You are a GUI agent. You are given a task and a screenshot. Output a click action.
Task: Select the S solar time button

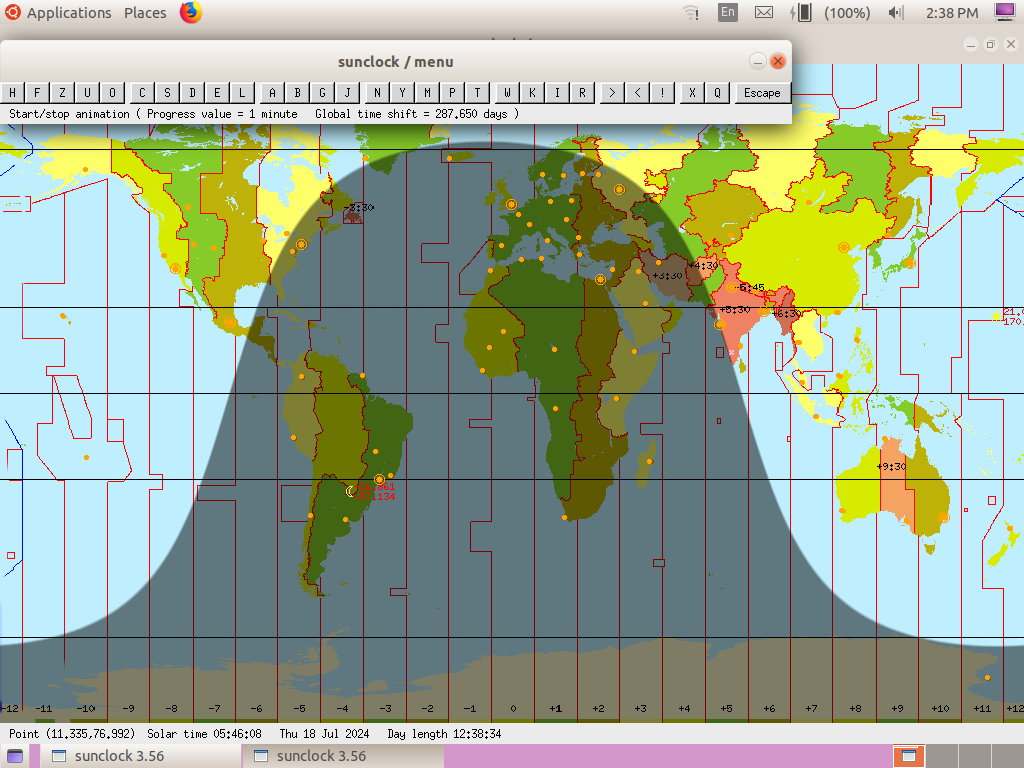167,93
